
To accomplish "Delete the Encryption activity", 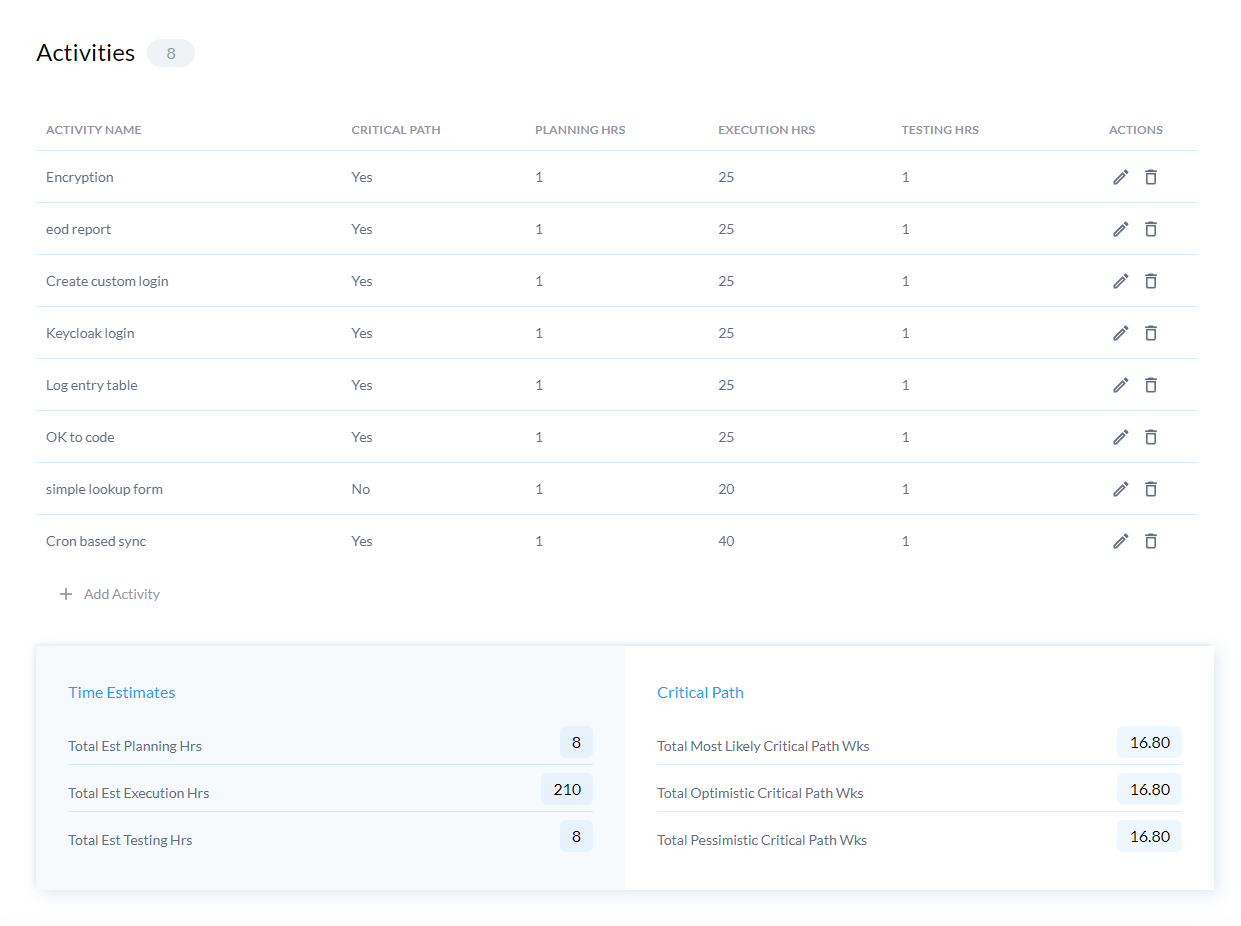I will 1151,177.
